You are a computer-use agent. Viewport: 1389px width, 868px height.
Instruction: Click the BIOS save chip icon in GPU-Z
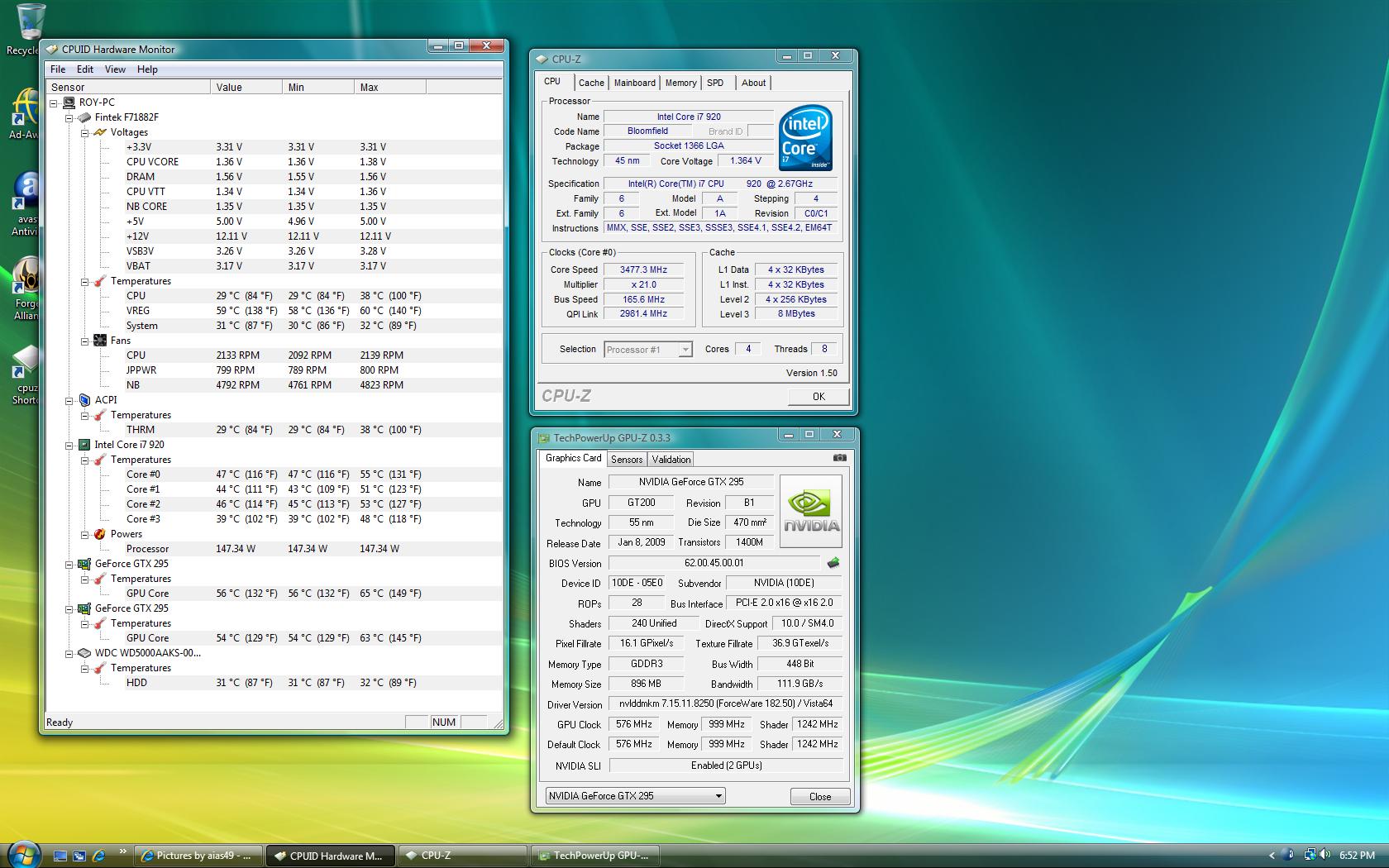click(x=833, y=563)
